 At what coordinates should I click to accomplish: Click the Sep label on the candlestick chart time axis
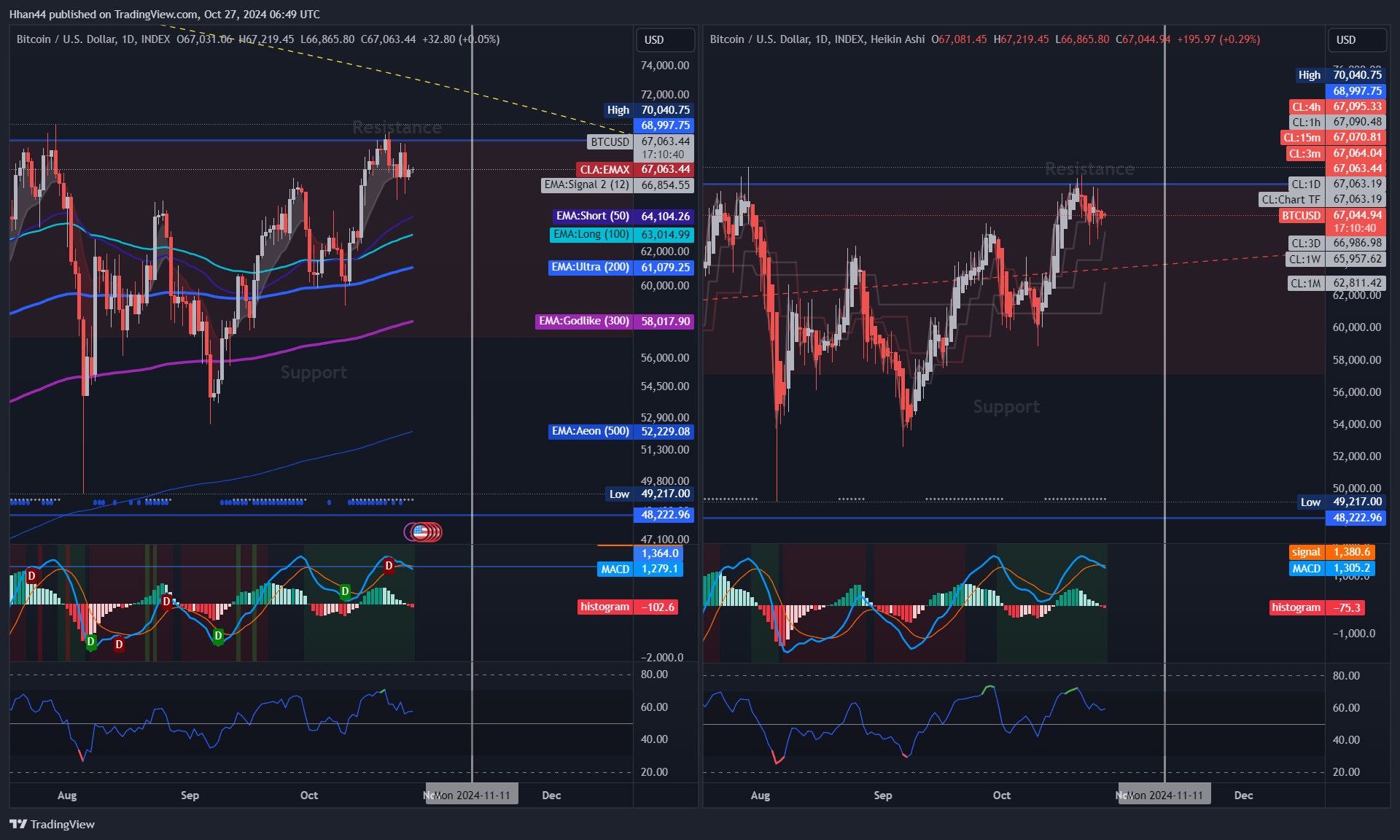190,796
